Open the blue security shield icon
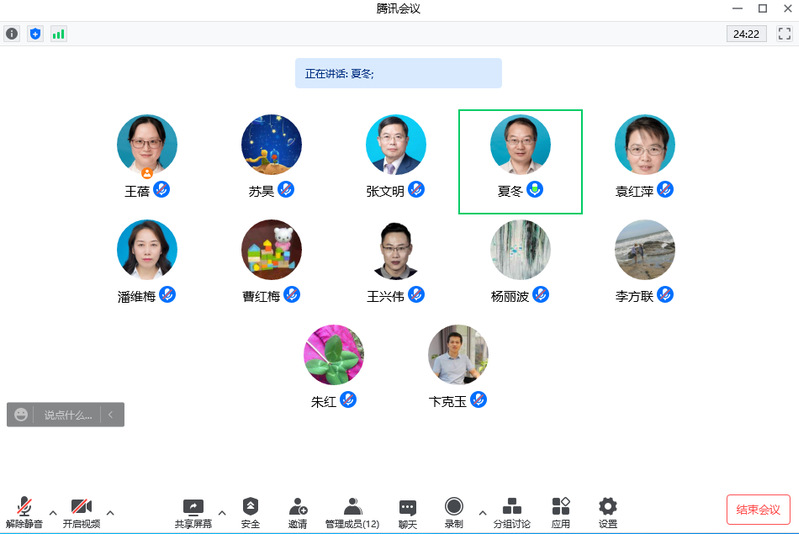 [x=35, y=34]
